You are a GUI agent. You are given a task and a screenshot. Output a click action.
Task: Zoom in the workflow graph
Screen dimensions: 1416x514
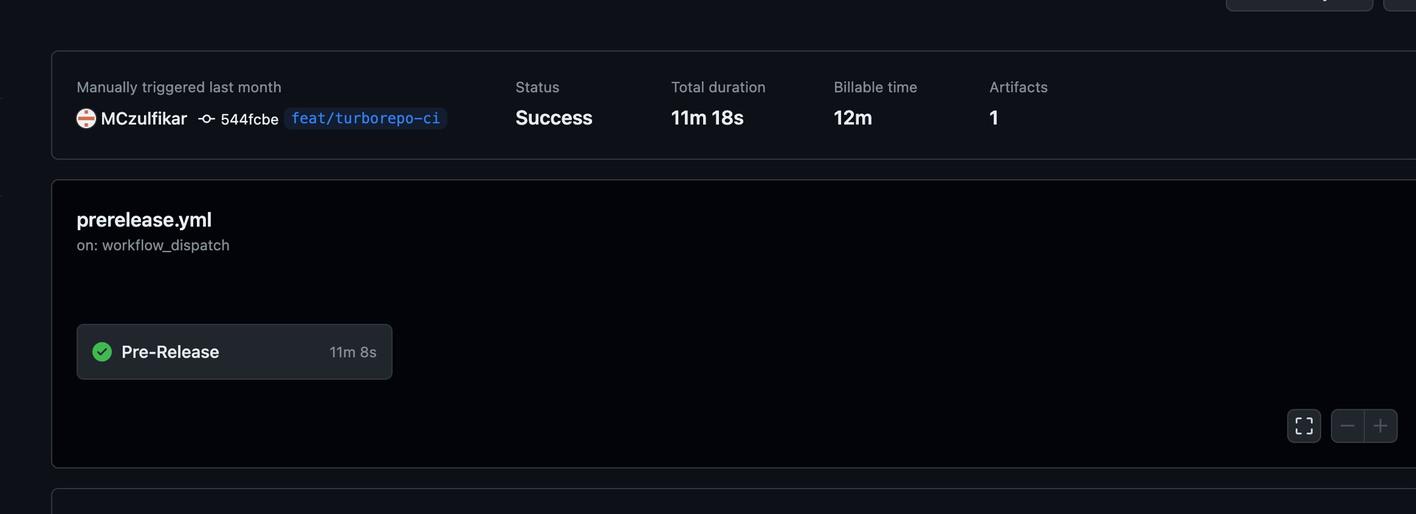(x=1381, y=426)
